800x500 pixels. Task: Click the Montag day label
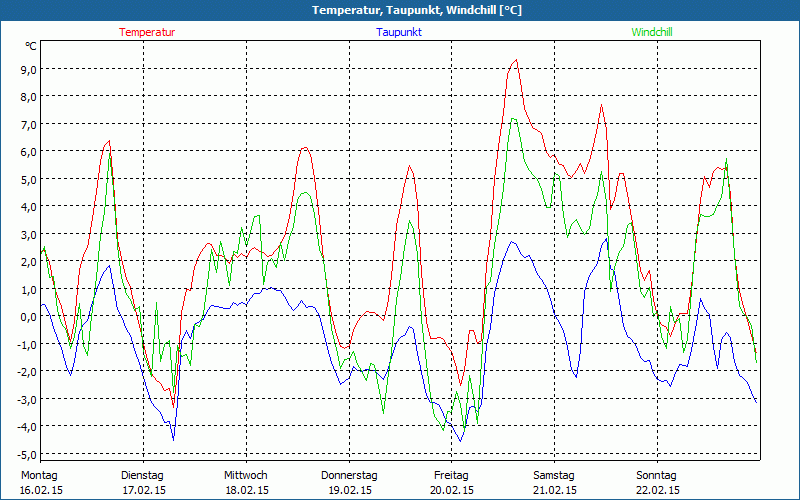tap(39, 476)
